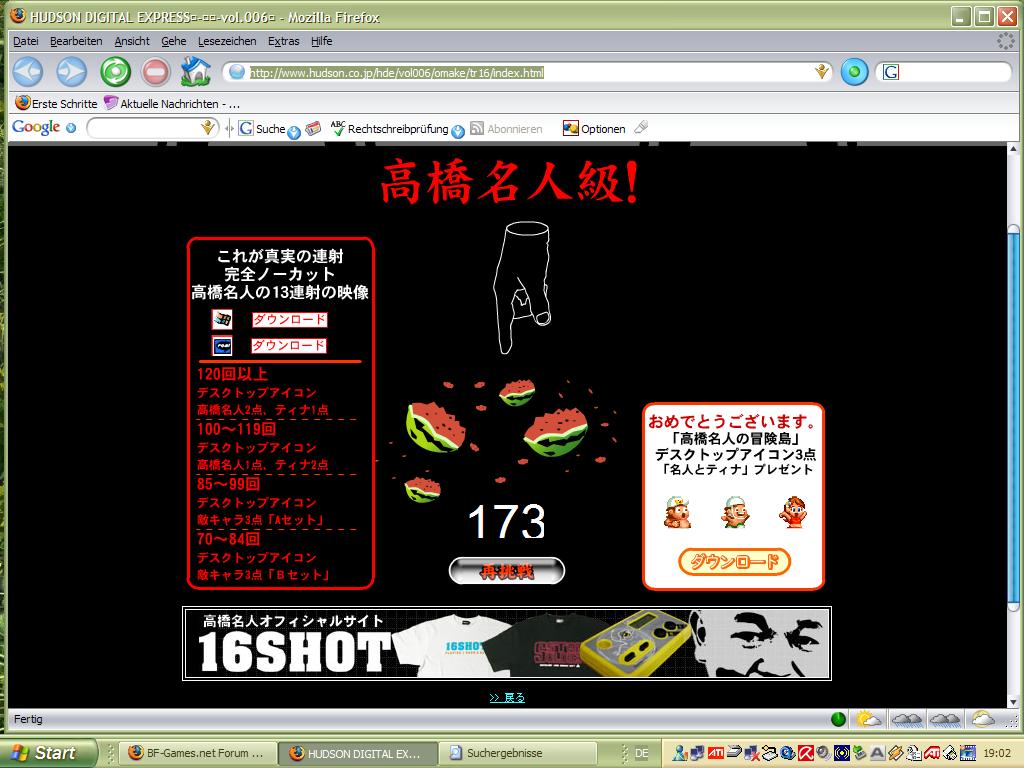Click red Avira umbrella tray icon
Image resolution: width=1024 pixels, height=768 pixels.
(x=805, y=753)
